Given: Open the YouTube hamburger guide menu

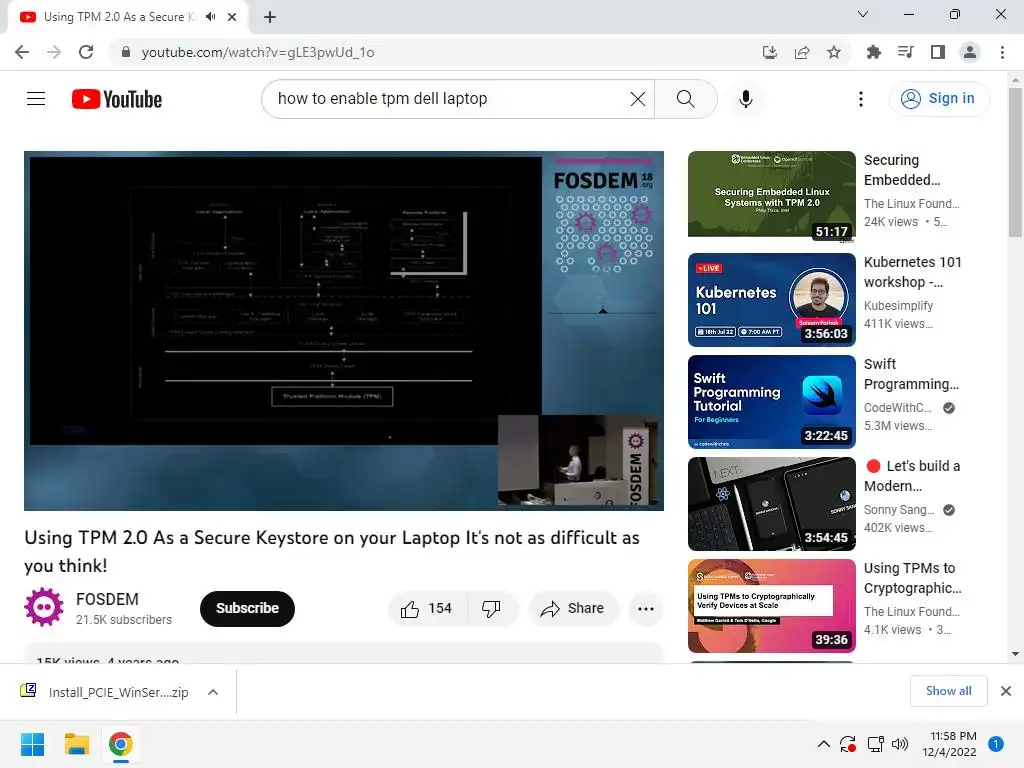Looking at the screenshot, I should (36, 99).
